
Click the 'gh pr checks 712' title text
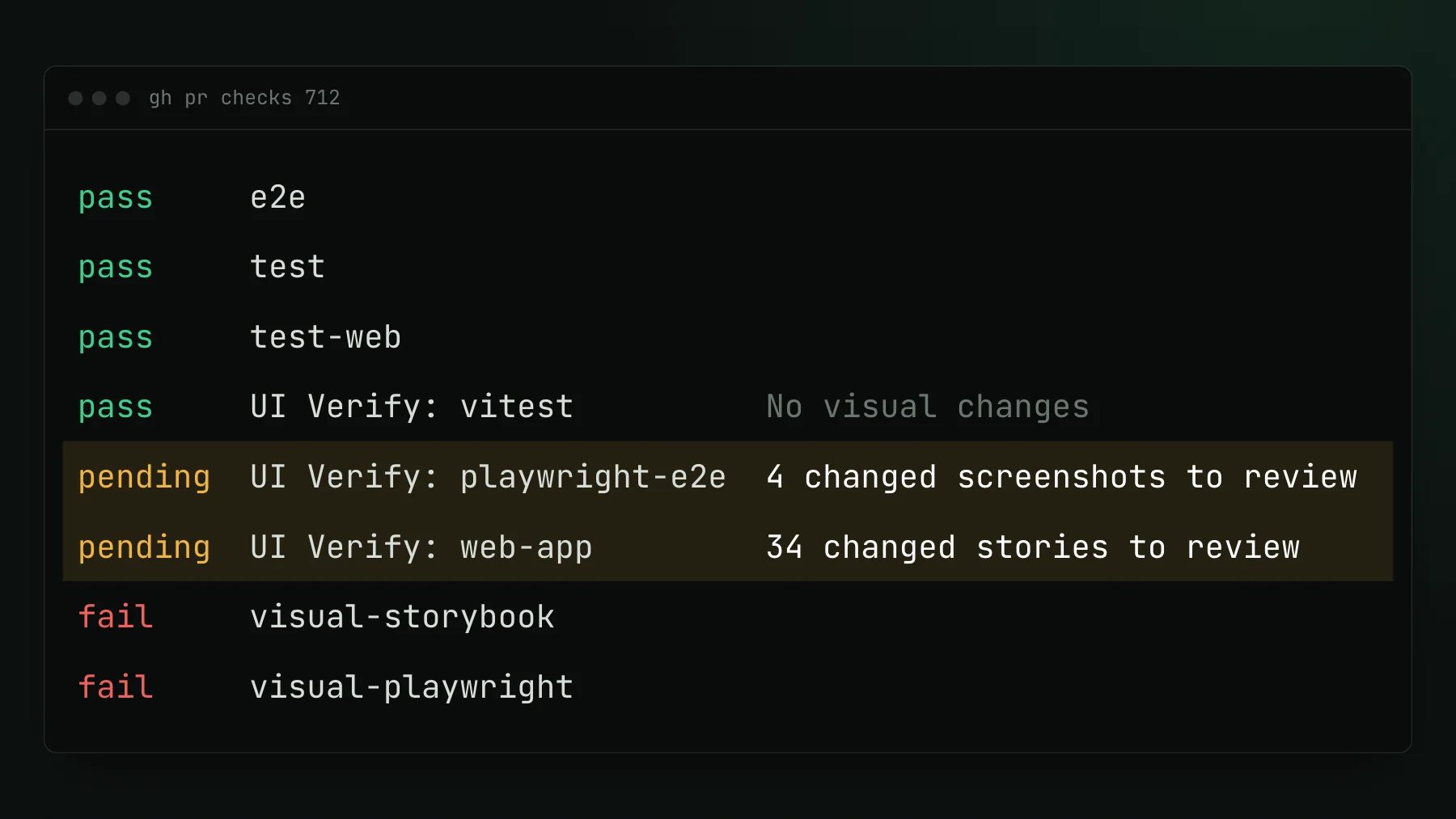[244, 98]
